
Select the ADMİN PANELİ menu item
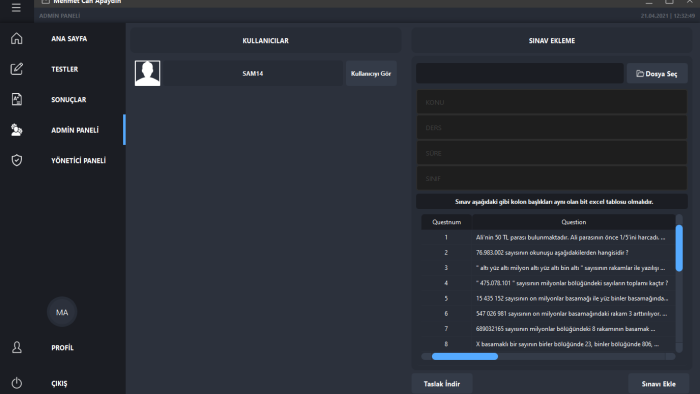[75, 130]
